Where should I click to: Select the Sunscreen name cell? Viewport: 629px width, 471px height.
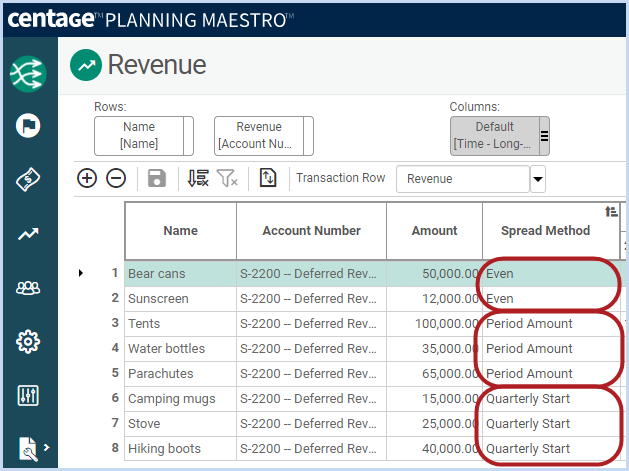(x=181, y=299)
